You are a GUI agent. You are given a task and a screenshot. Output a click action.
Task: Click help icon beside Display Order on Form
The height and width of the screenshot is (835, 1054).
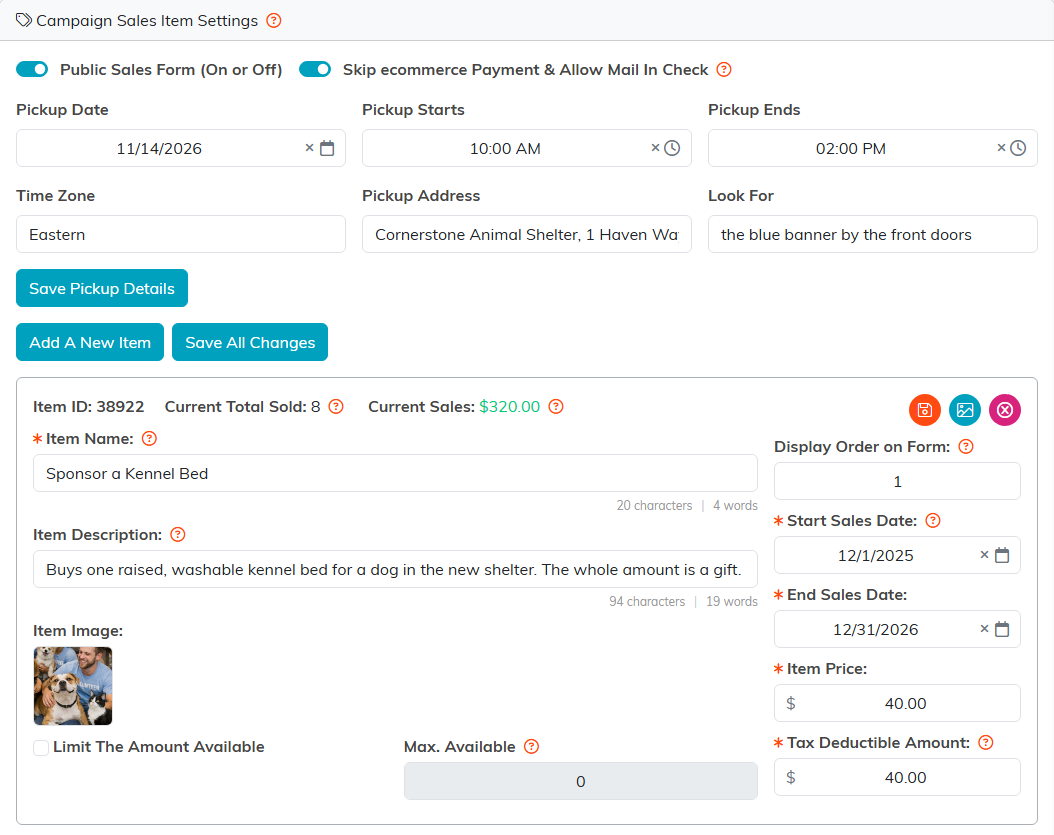[966, 447]
